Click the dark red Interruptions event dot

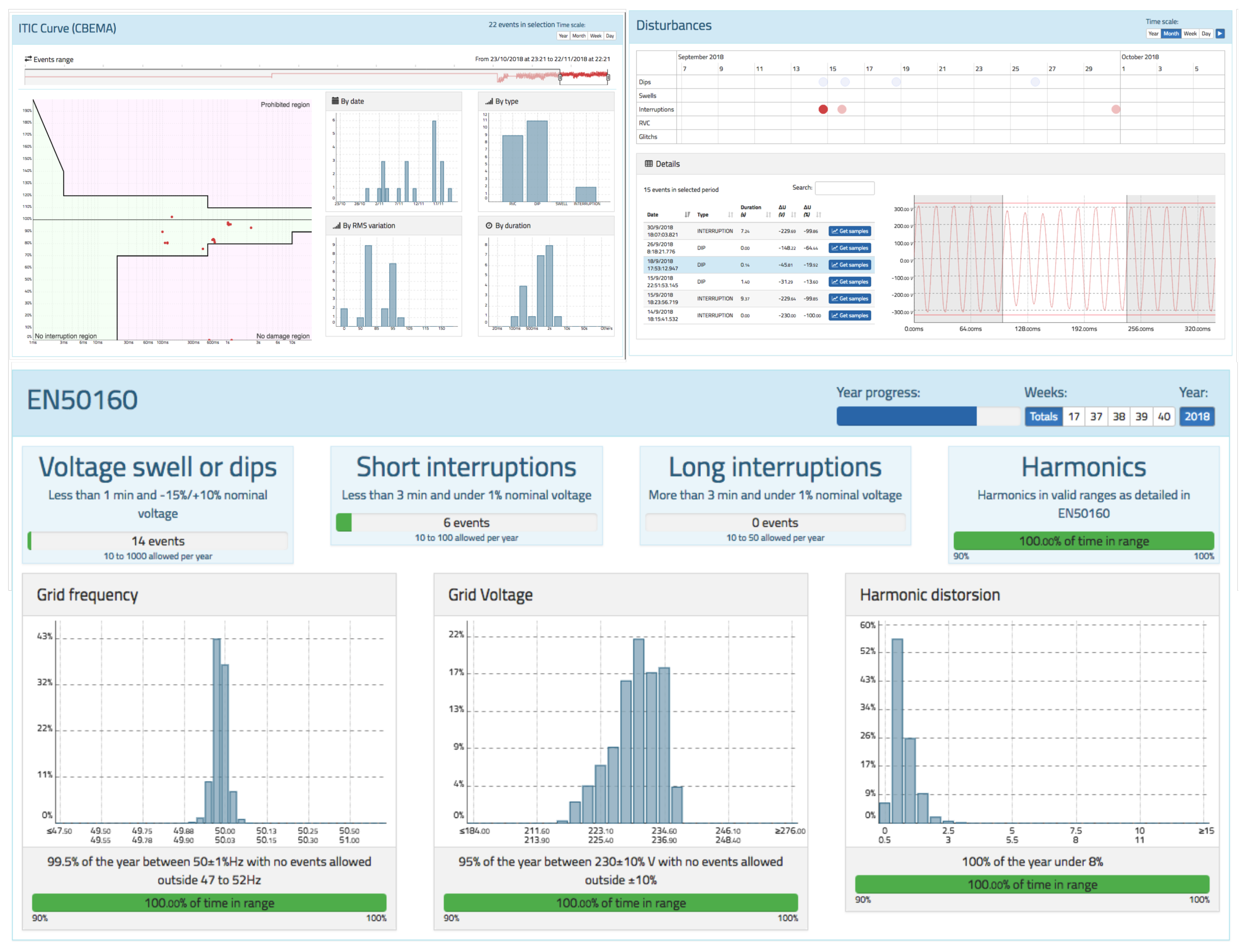(x=823, y=109)
